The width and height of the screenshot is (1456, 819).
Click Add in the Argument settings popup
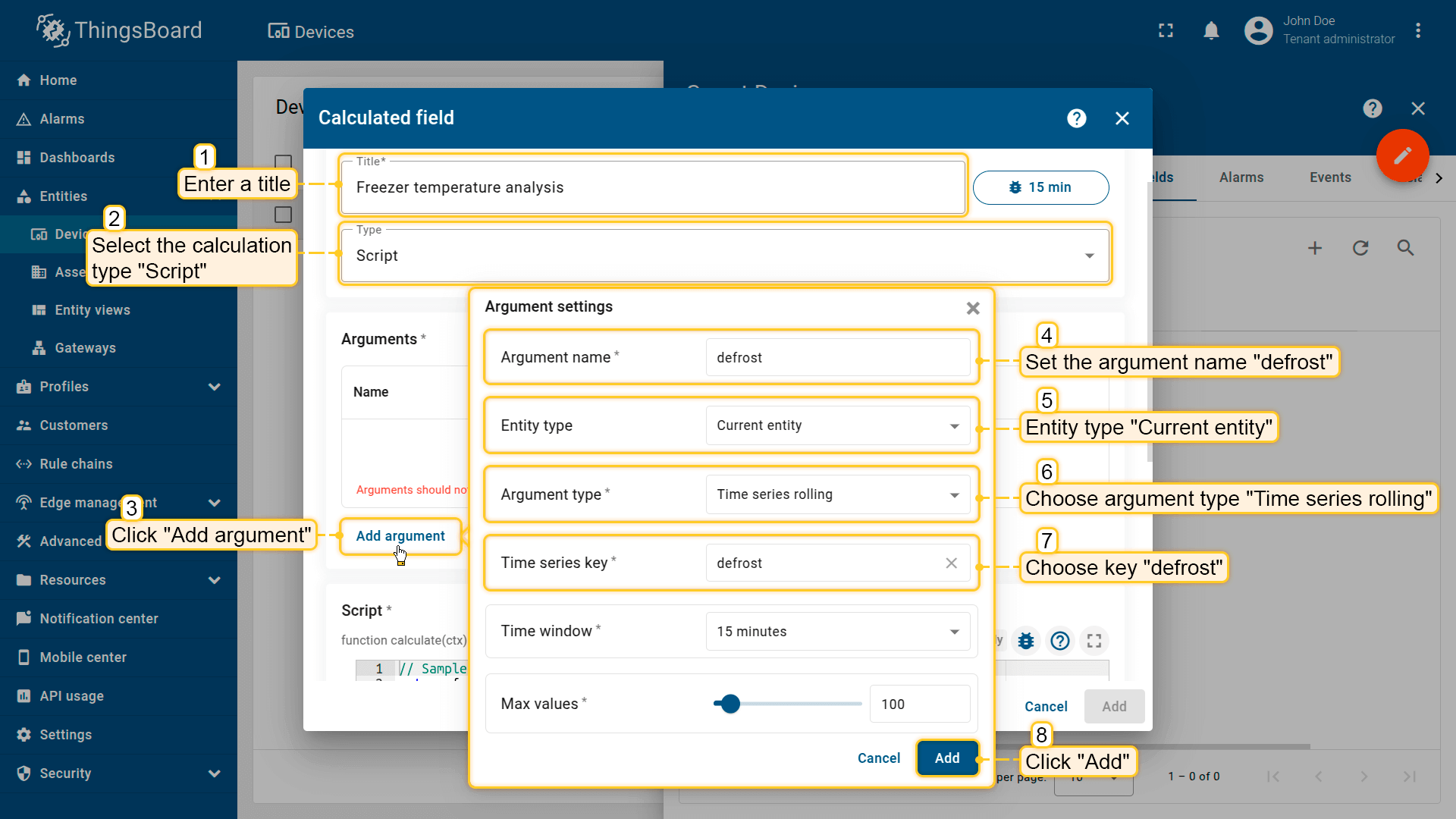tap(946, 758)
